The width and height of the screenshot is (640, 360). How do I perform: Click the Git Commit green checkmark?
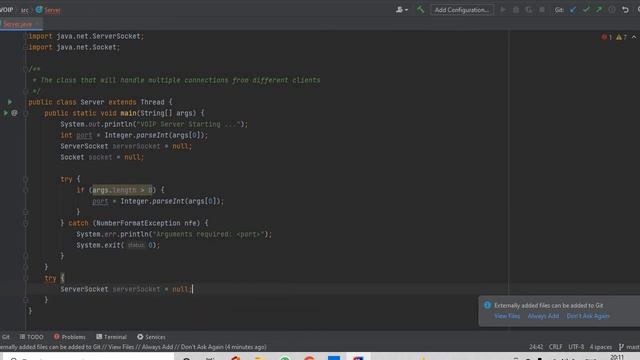pyautogui.click(x=586, y=9)
